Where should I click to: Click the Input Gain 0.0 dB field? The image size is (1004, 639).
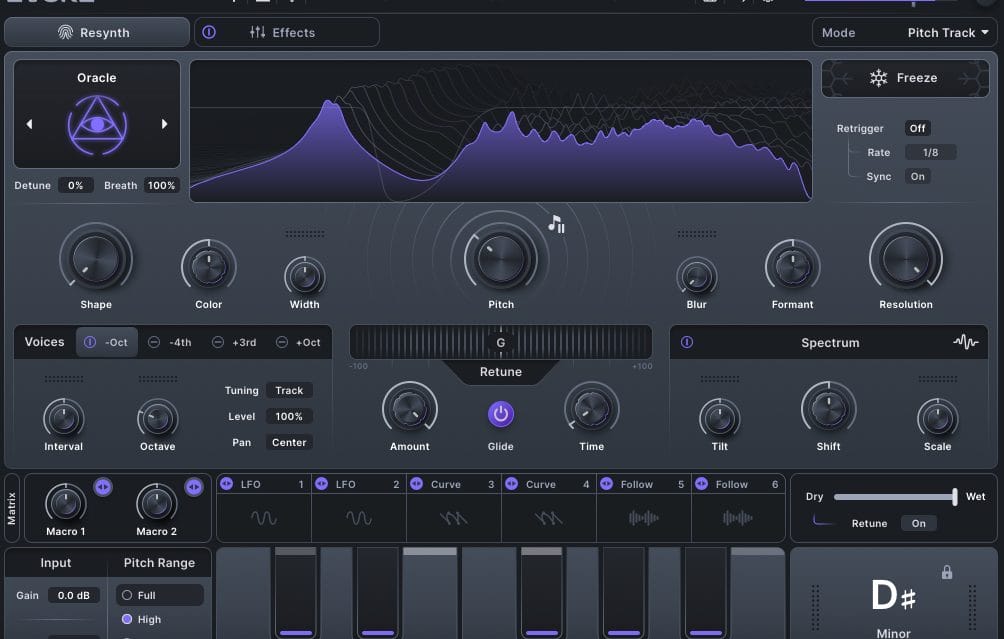click(73, 595)
